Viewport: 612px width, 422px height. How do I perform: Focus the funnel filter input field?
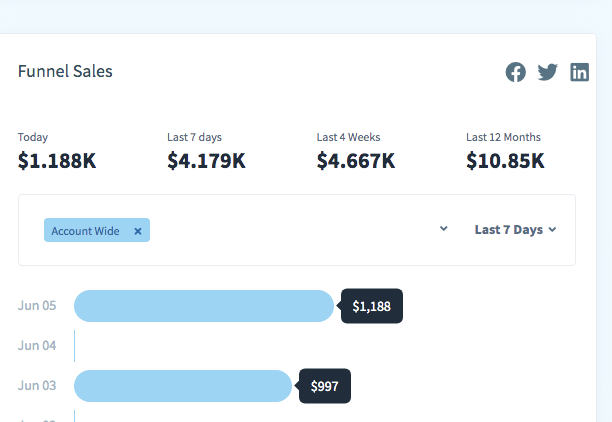click(290, 230)
